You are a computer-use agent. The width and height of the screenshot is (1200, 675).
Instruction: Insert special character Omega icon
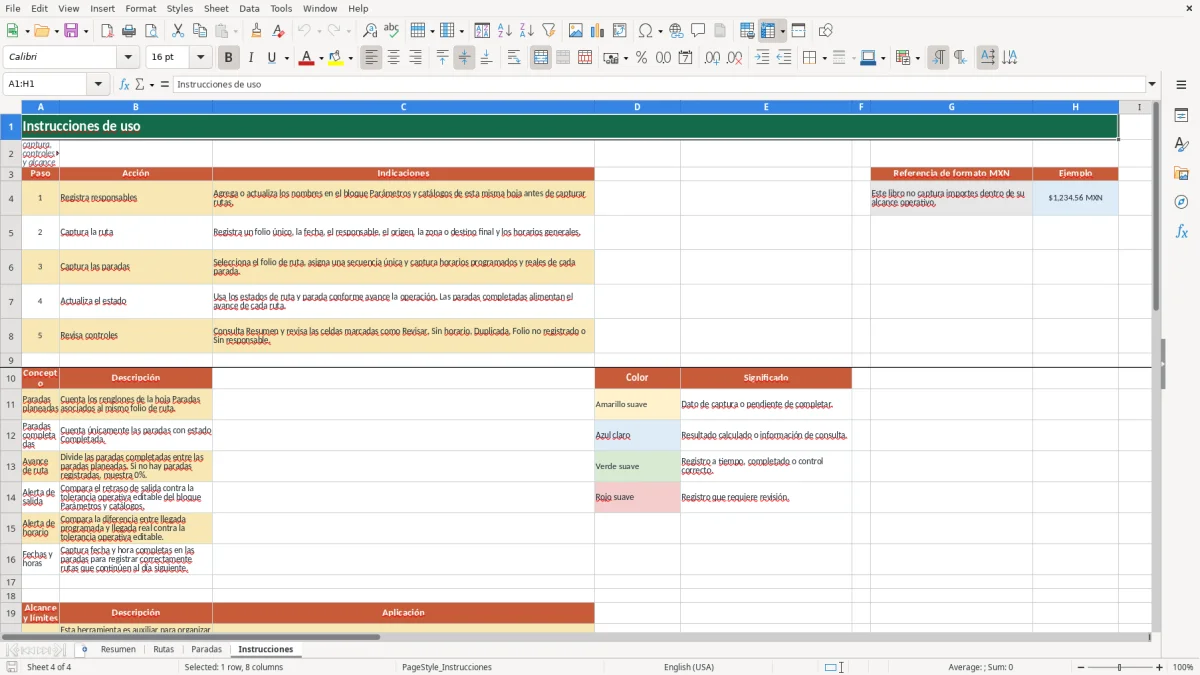(x=645, y=31)
